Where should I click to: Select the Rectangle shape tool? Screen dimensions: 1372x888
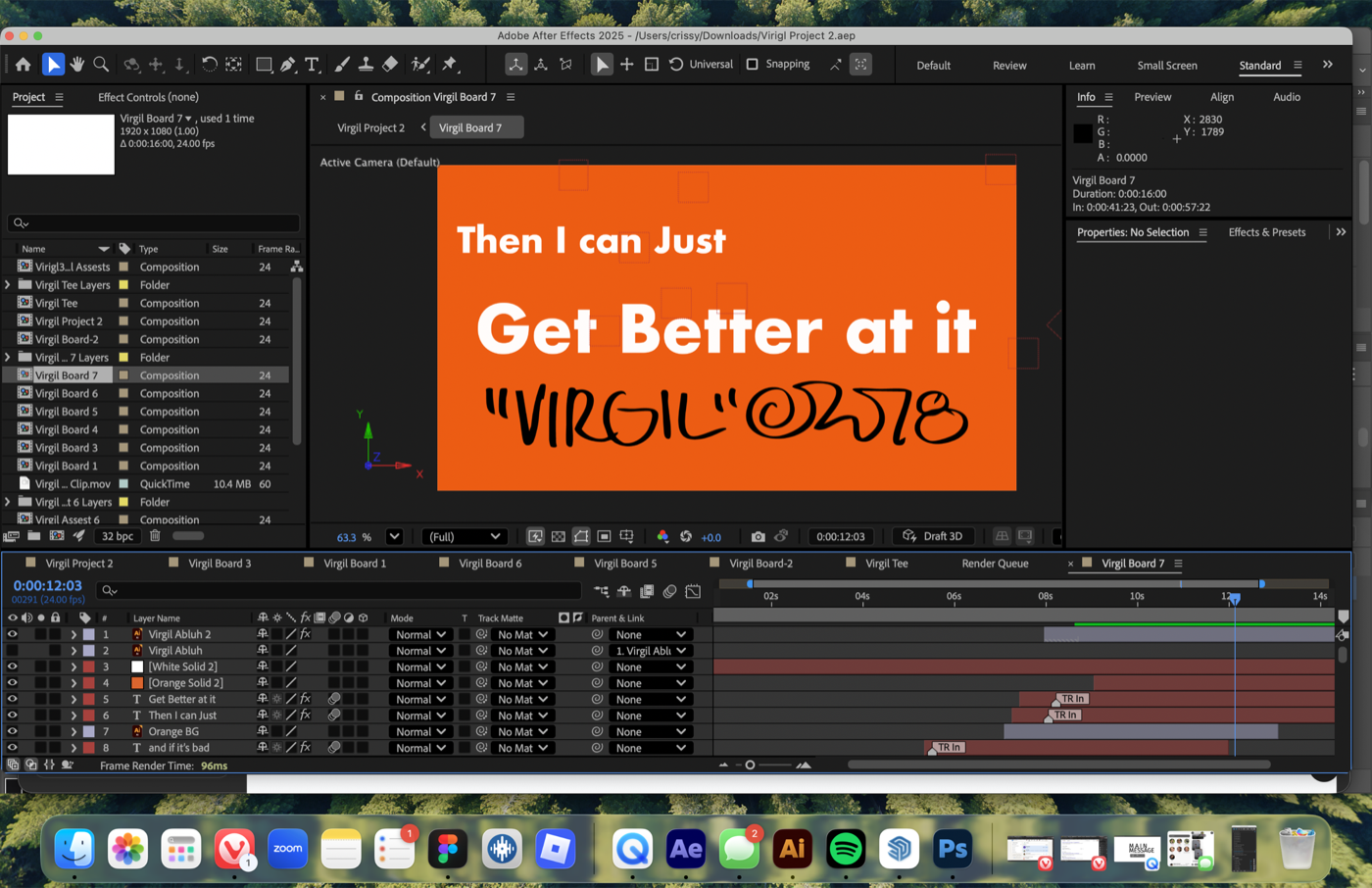(x=264, y=65)
